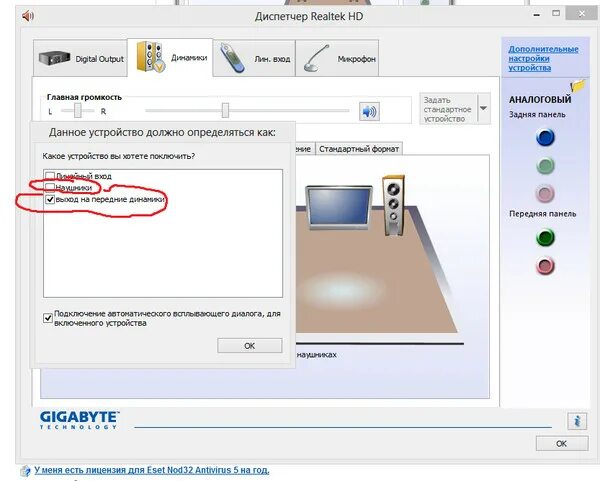The width and height of the screenshot is (600, 481).
Task: Click the Передняя панель label
Action: (542, 214)
